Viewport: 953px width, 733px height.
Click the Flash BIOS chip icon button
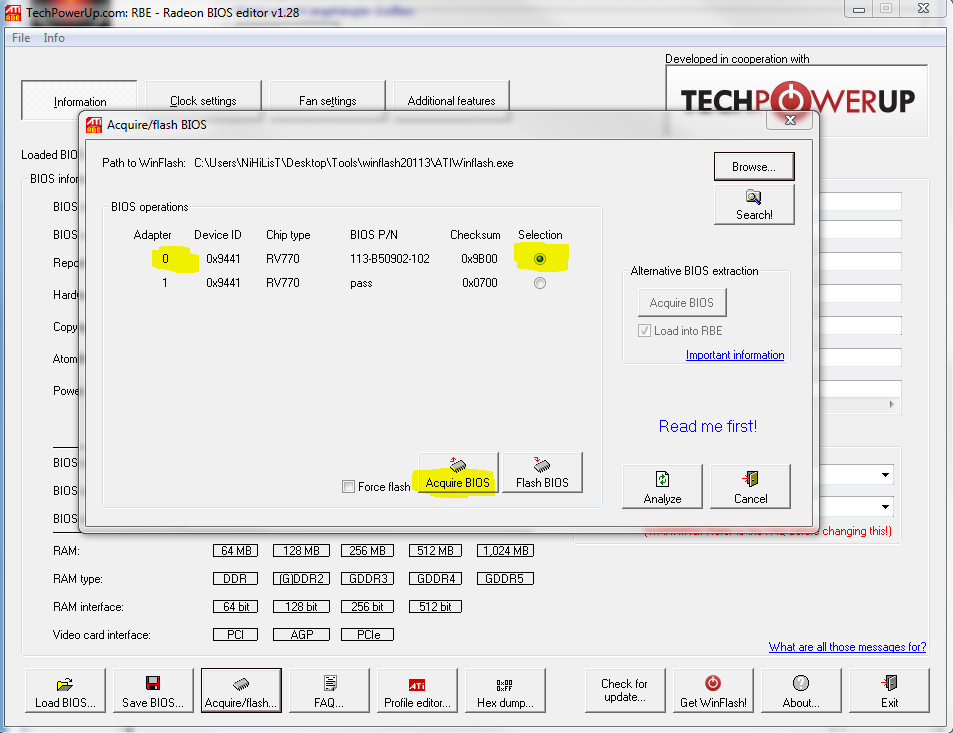542,473
